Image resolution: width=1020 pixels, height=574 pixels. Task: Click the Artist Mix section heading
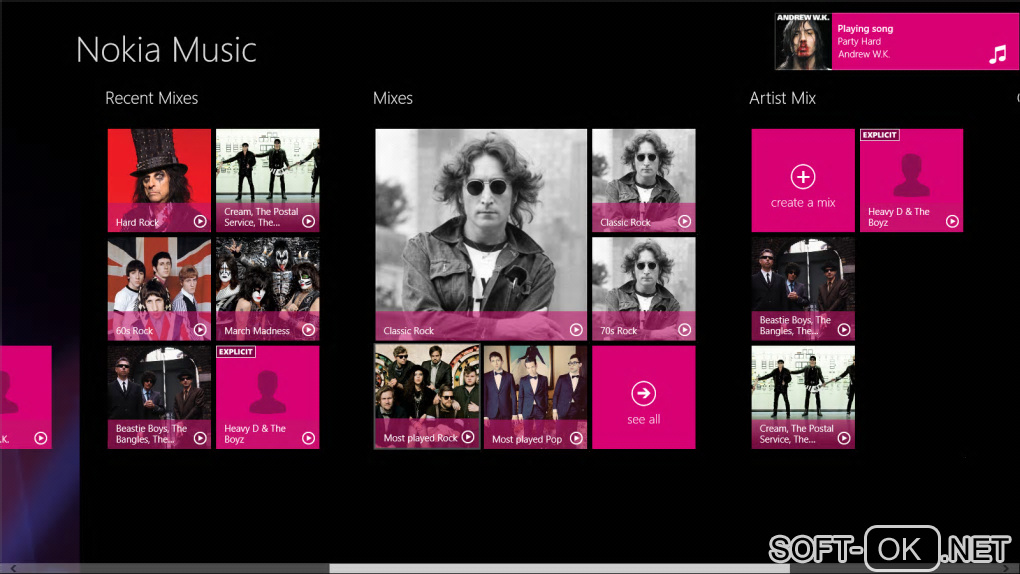click(783, 98)
